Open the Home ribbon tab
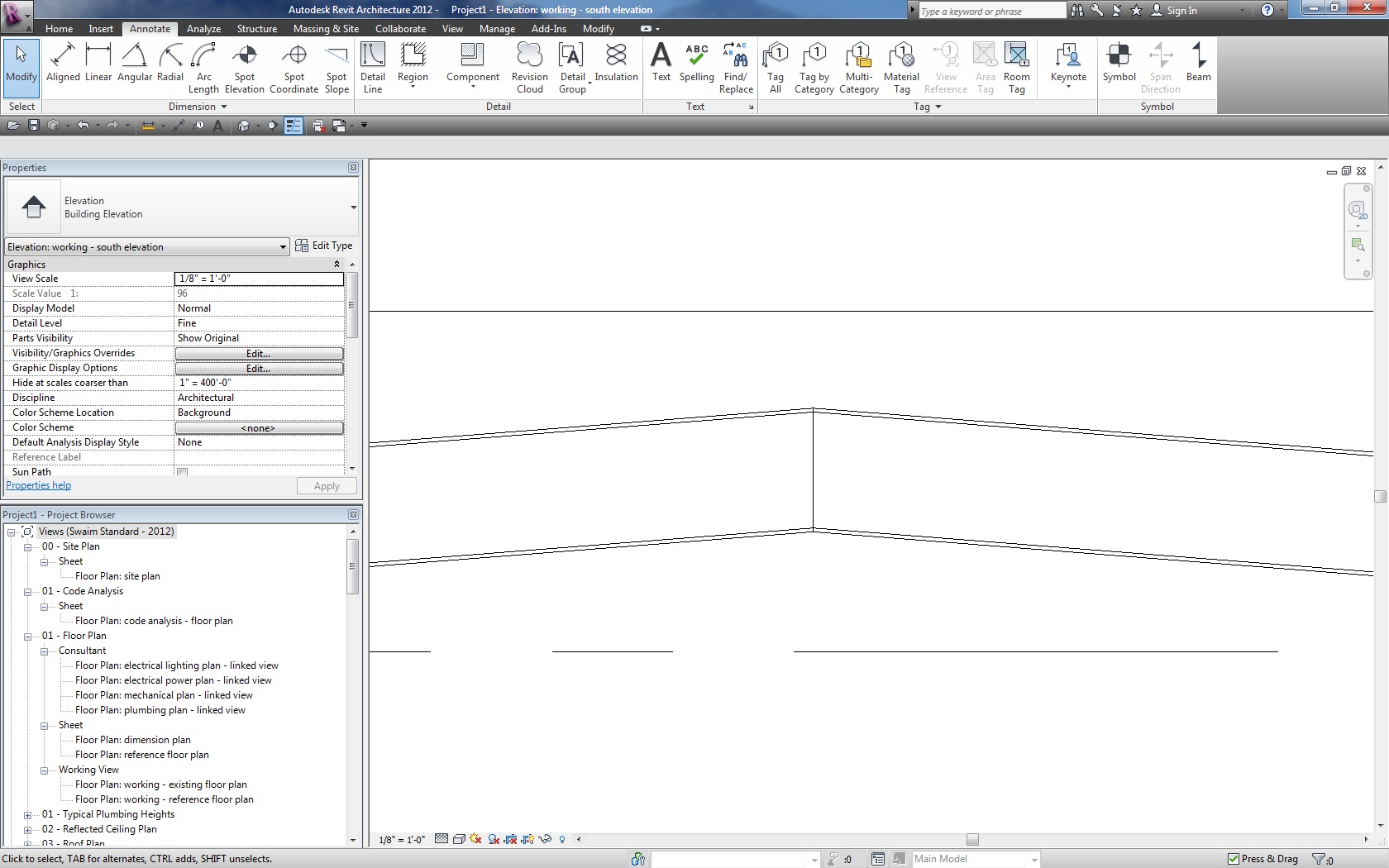This screenshot has width=1389, height=868. [59, 28]
